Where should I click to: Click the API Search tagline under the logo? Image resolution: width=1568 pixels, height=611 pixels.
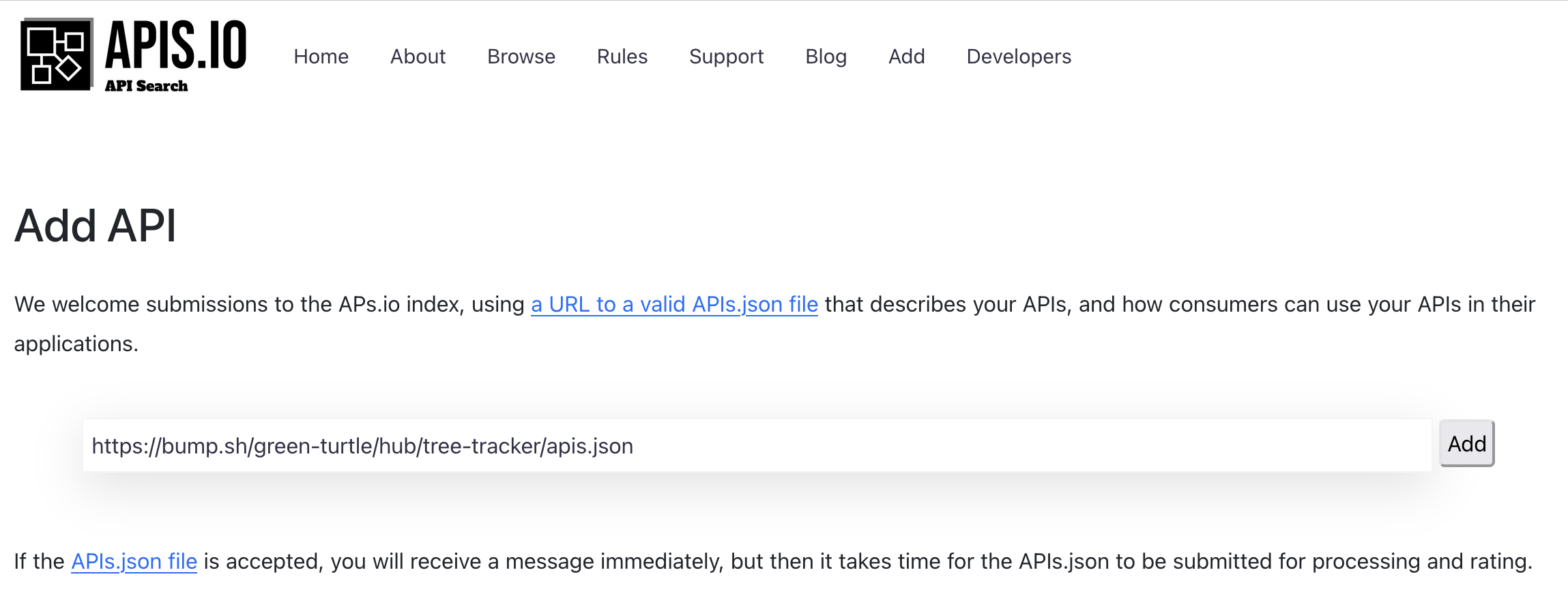[146, 85]
